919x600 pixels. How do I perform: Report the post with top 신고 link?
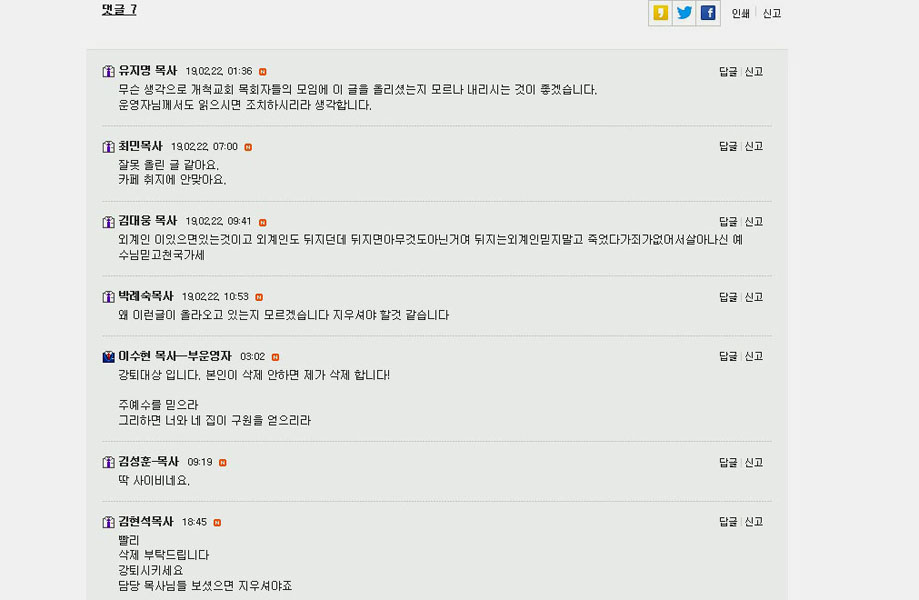(x=771, y=13)
